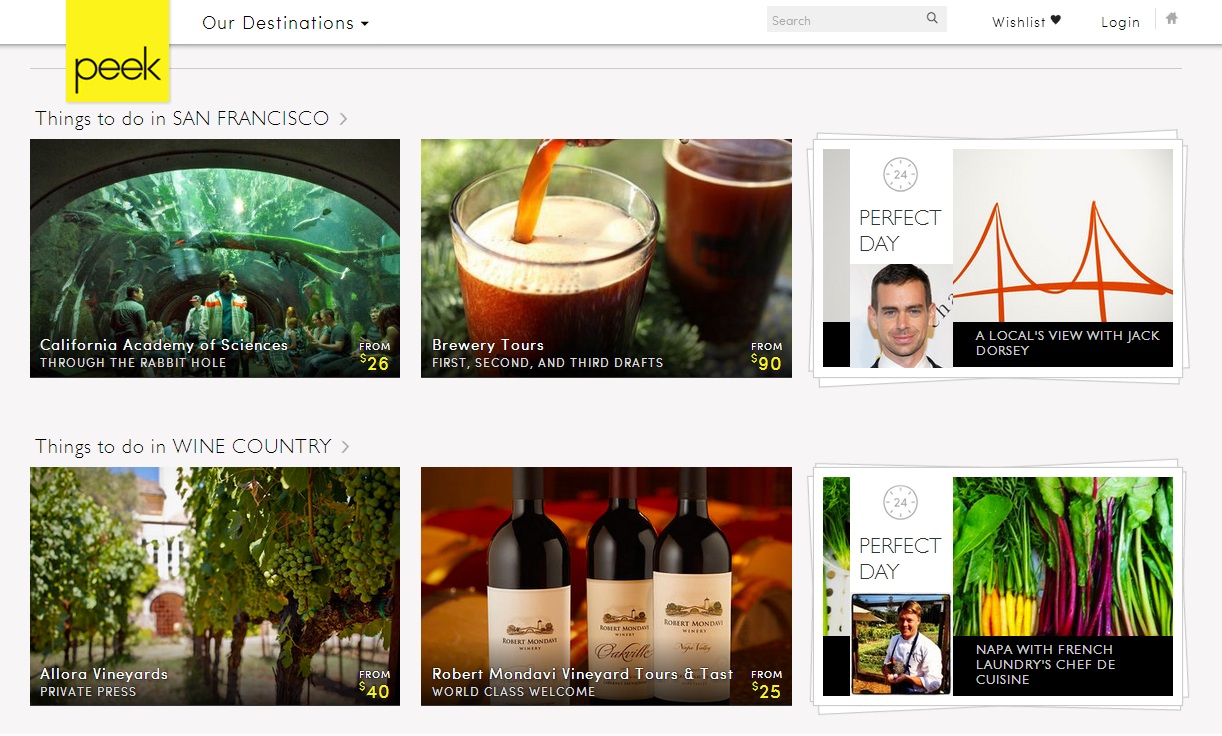Click the yellow Peek logo

(118, 52)
